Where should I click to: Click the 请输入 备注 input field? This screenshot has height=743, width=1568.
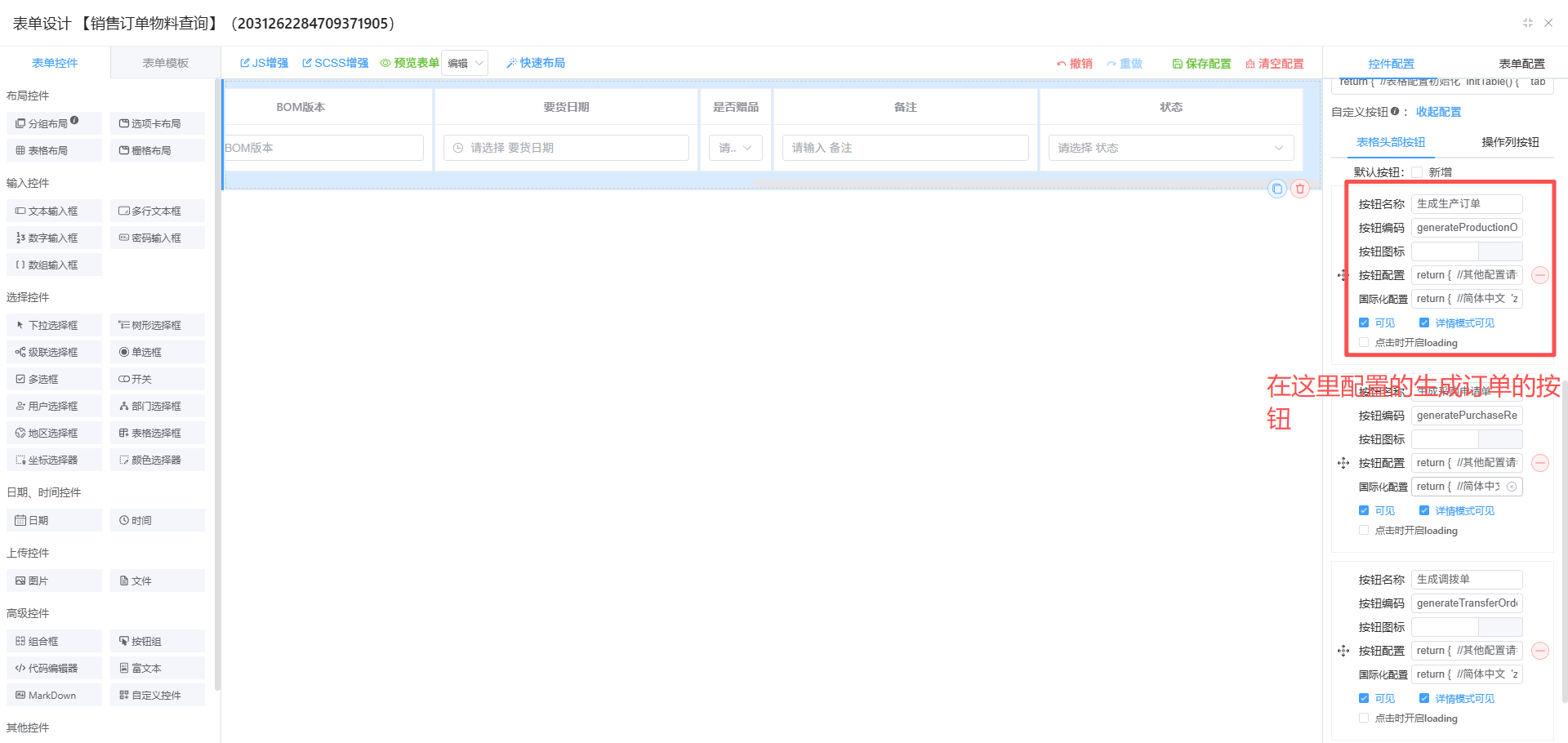pos(905,148)
